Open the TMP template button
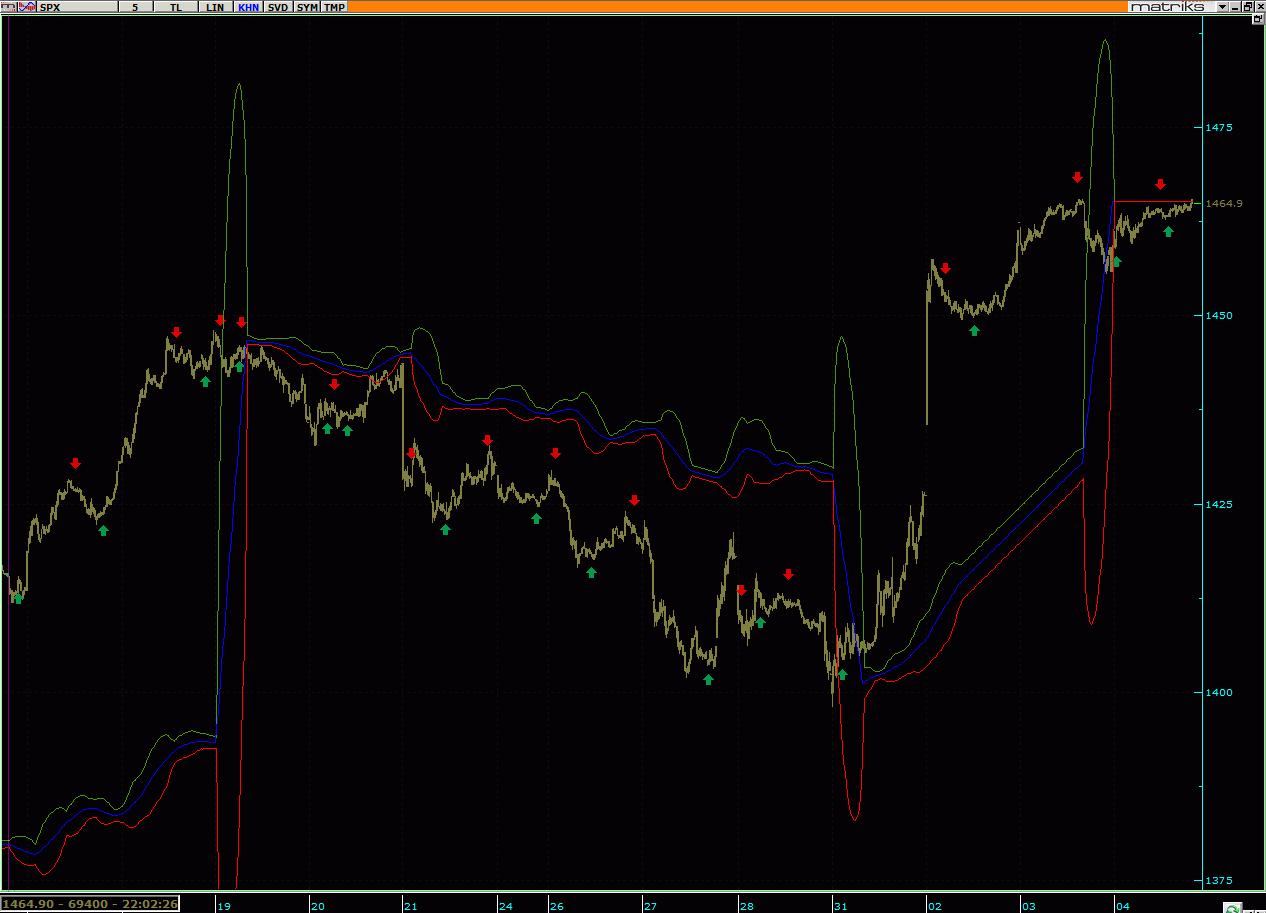The image size is (1266, 913). (334, 6)
